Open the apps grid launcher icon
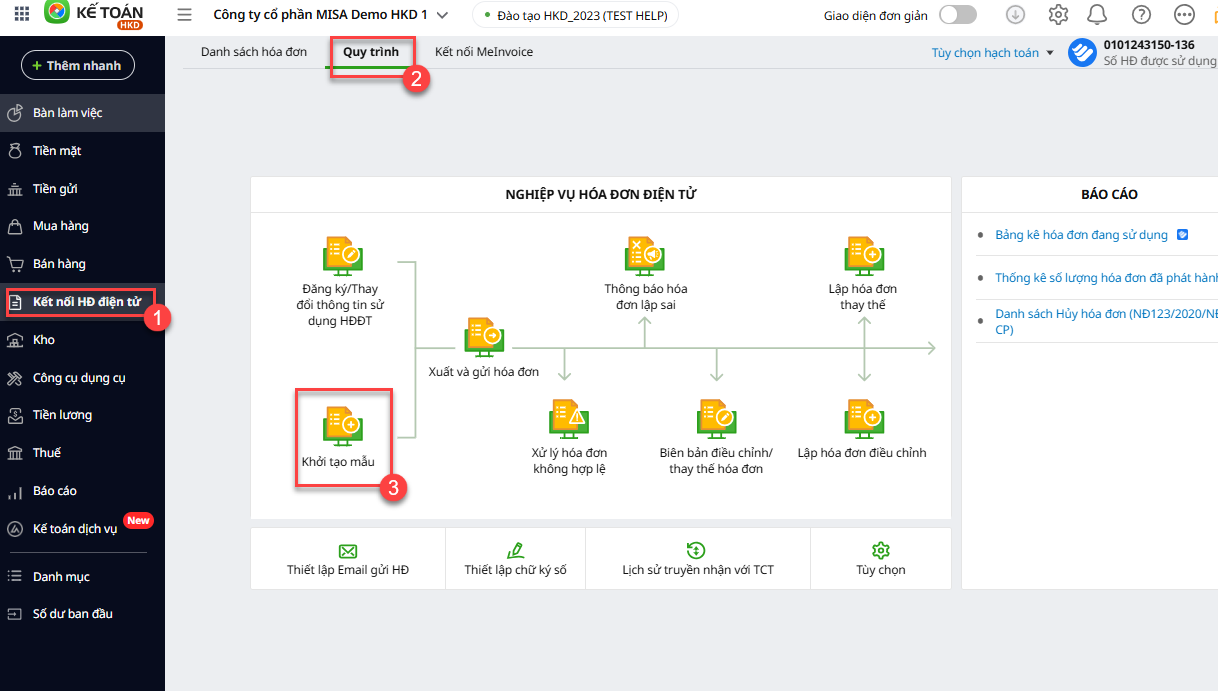Viewport: 1218px width, 691px height. 22,15
